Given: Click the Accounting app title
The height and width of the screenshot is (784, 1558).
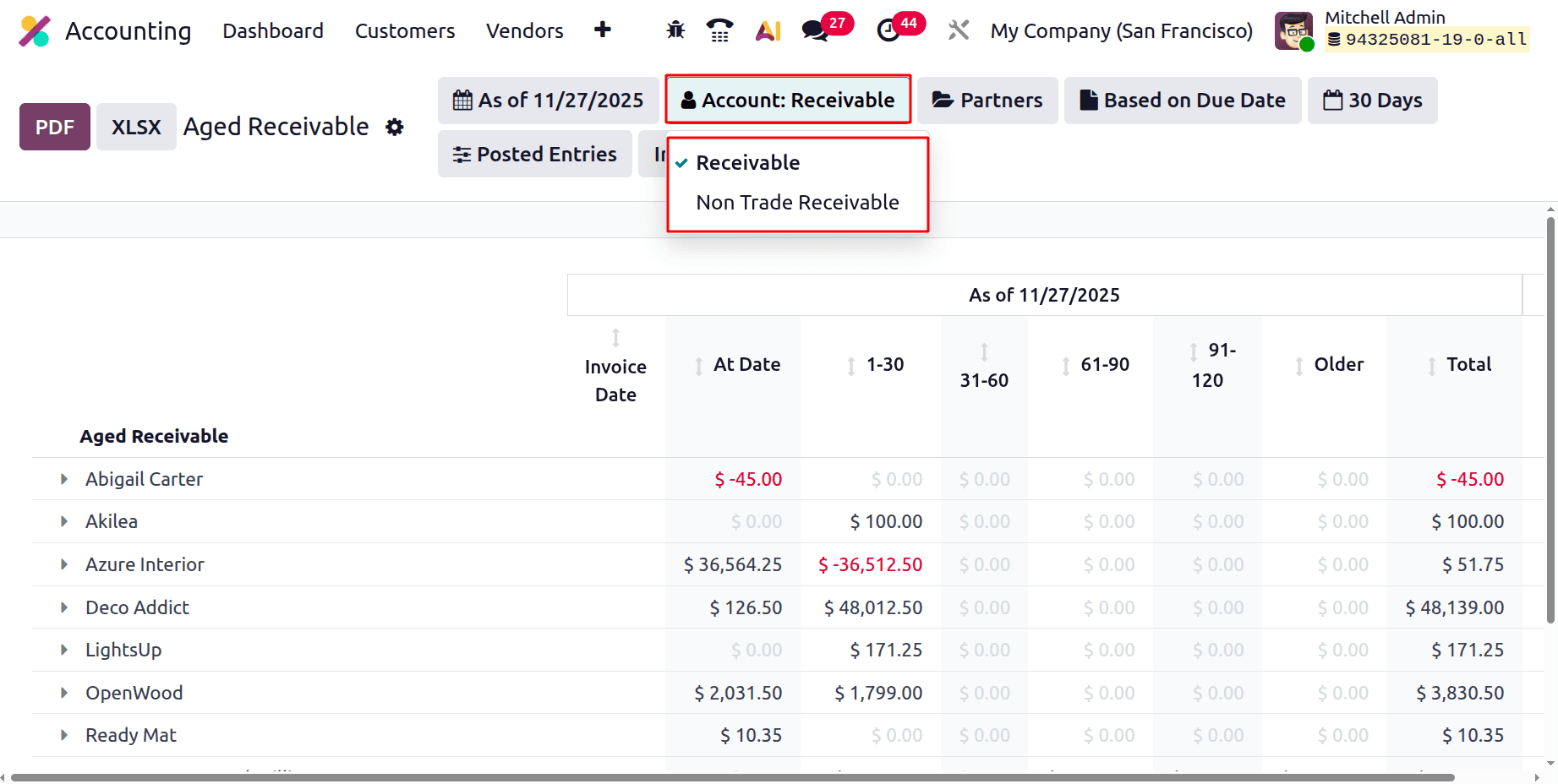Looking at the screenshot, I should pos(128,31).
